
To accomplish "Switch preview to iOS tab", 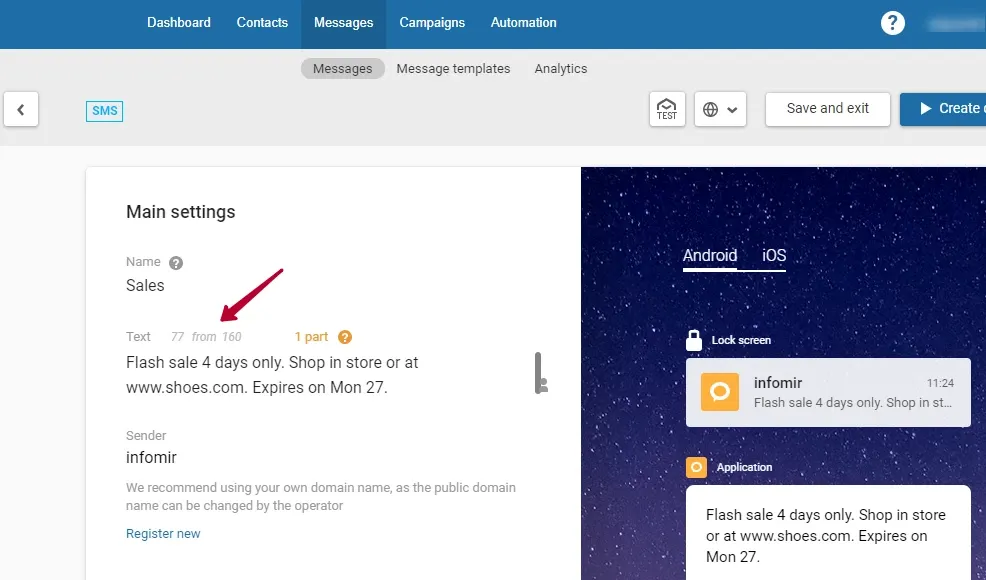I will (774, 256).
